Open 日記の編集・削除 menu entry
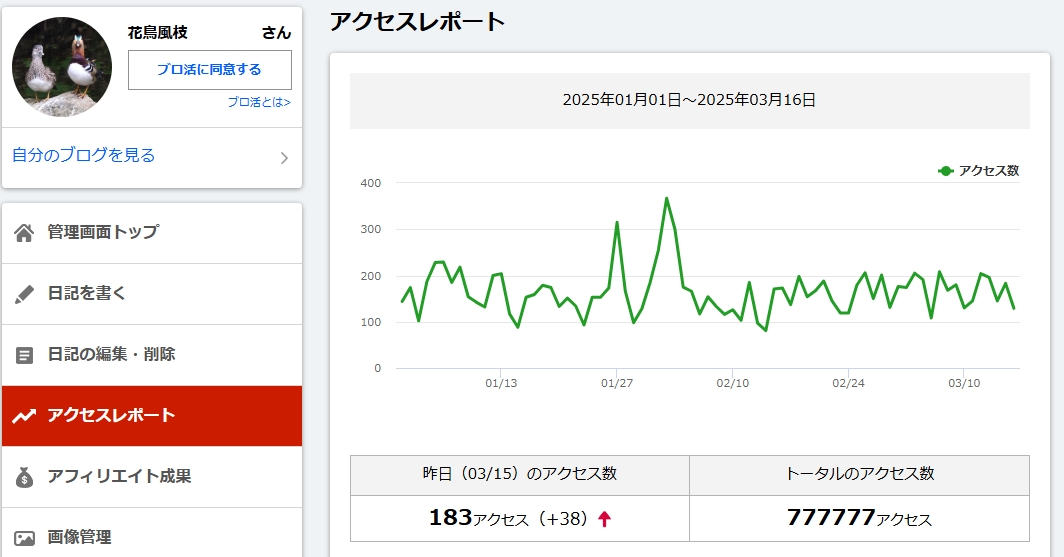This screenshot has height=557, width=1064. pos(111,354)
